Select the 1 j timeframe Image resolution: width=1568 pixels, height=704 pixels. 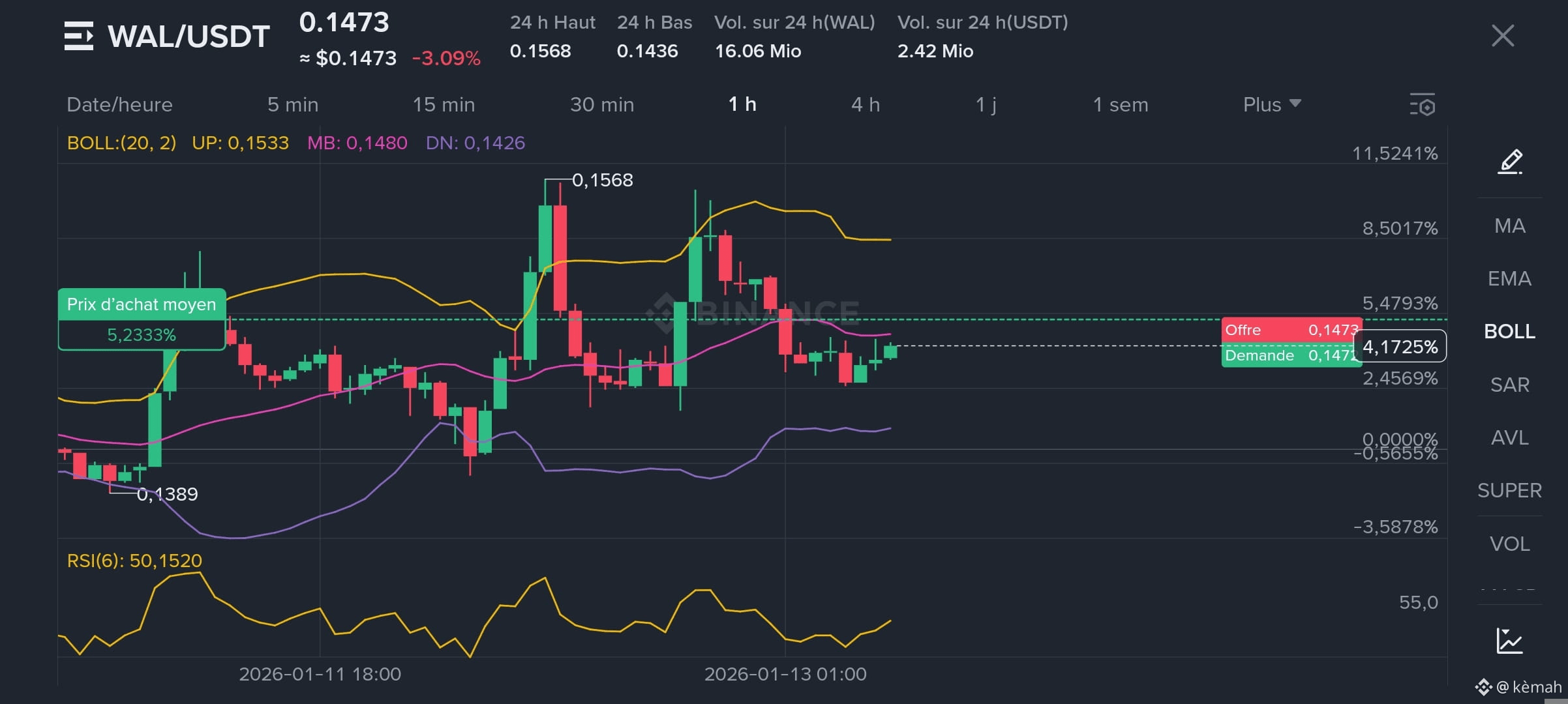tap(986, 104)
